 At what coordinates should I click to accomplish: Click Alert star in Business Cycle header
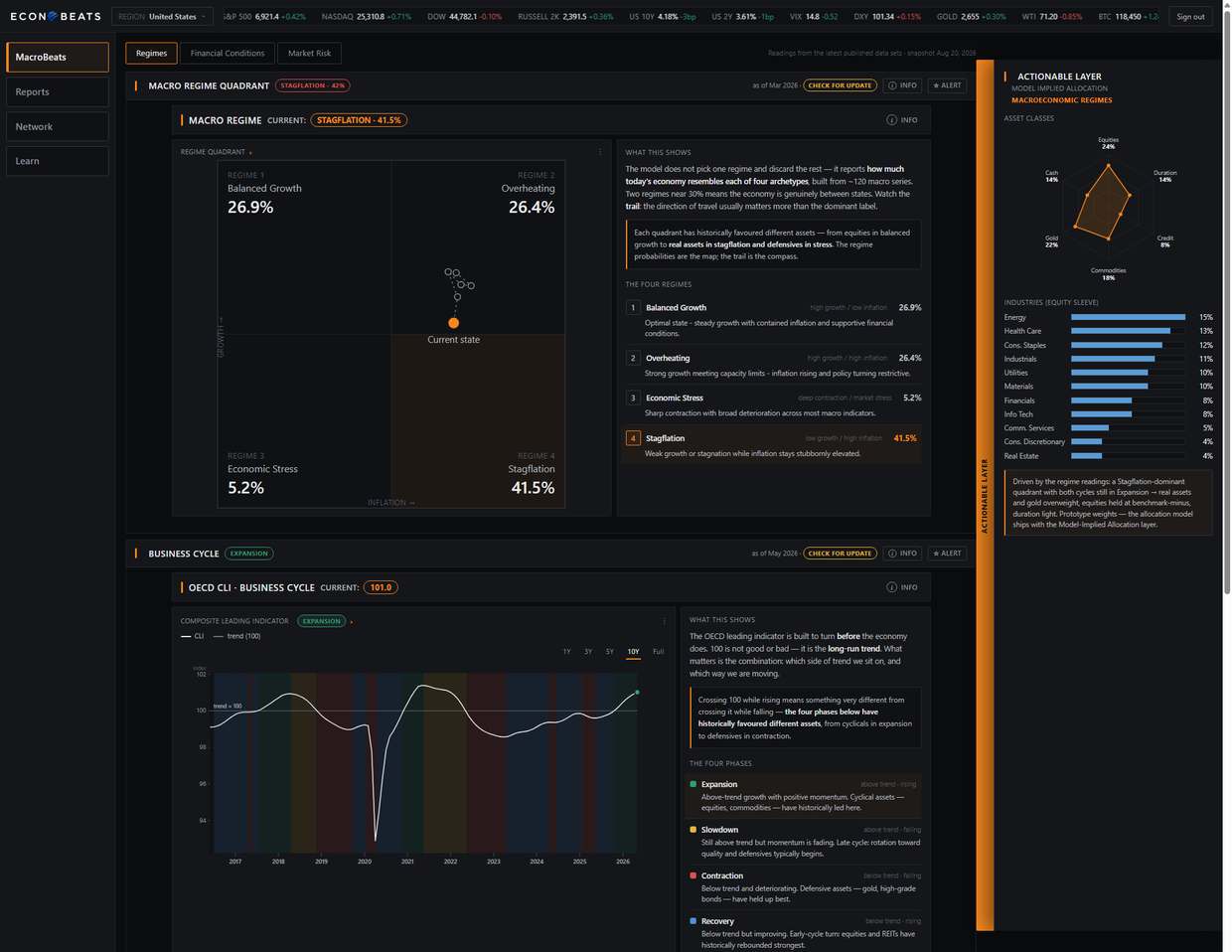point(948,554)
